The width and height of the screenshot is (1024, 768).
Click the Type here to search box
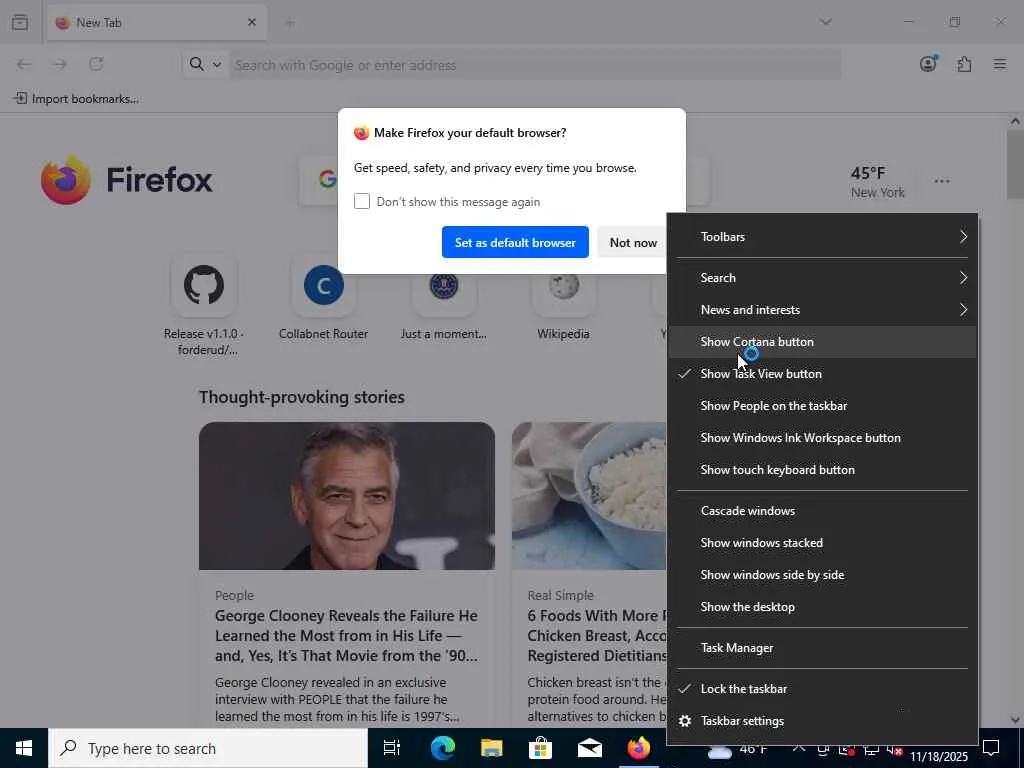[208, 748]
